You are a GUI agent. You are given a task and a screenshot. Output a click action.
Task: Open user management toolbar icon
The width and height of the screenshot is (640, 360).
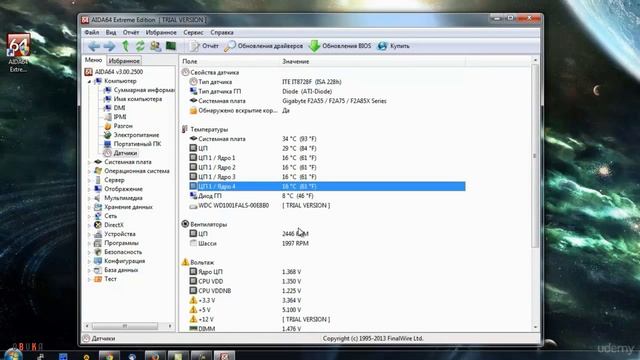155,46
